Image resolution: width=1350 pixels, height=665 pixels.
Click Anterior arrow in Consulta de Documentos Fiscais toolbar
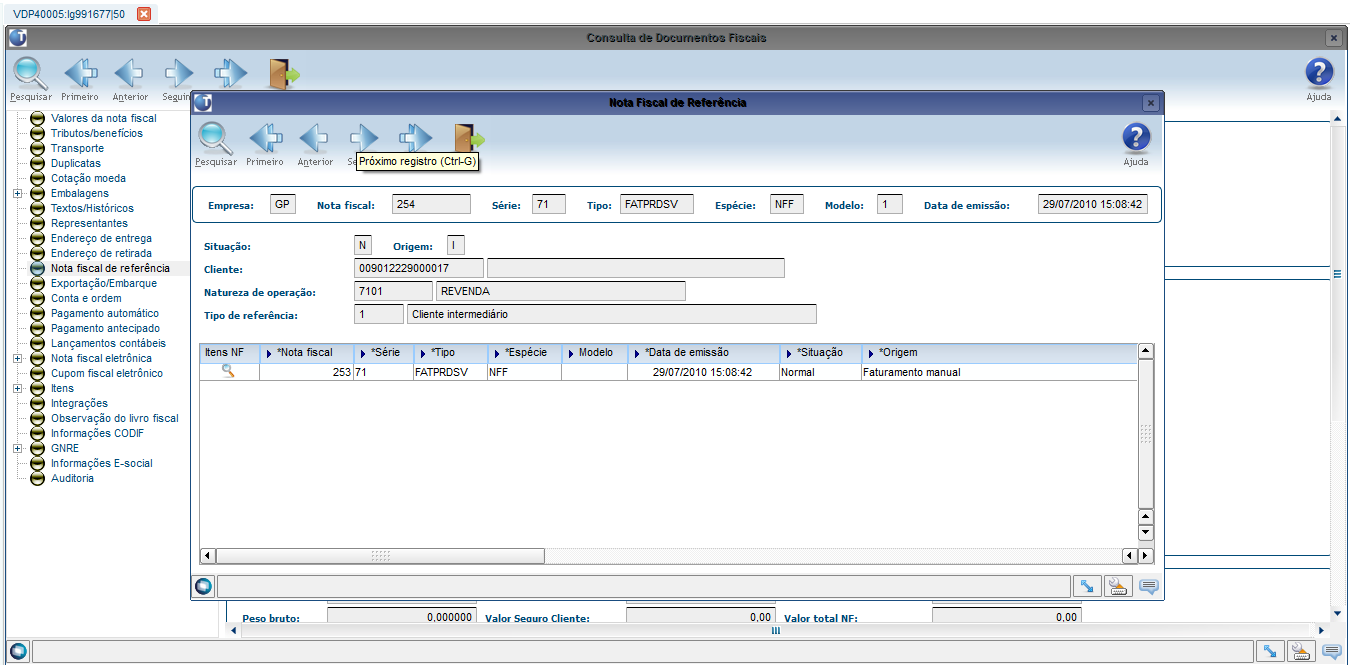130,74
